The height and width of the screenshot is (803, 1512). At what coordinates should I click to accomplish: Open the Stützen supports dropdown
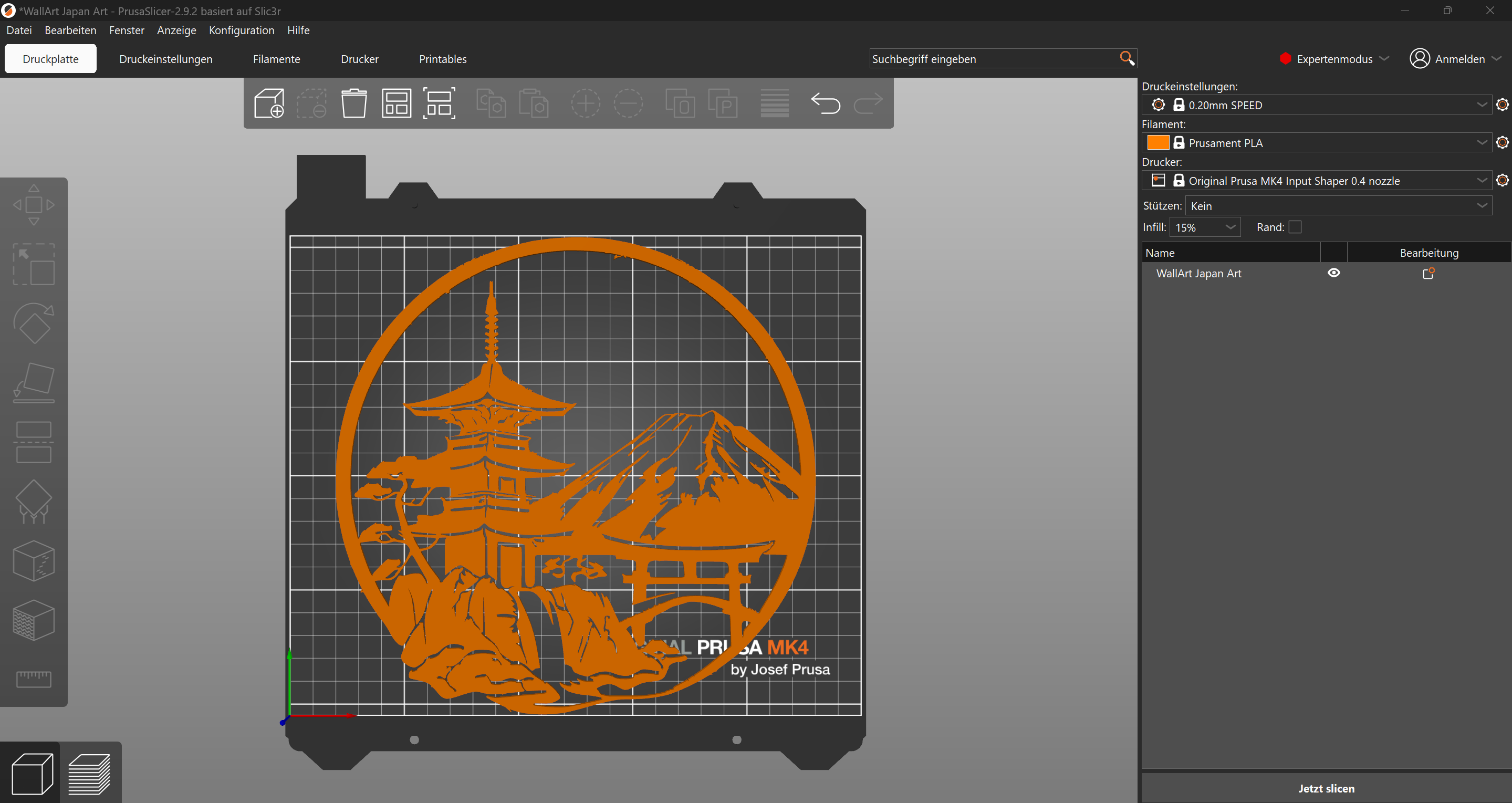[1338, 206]
